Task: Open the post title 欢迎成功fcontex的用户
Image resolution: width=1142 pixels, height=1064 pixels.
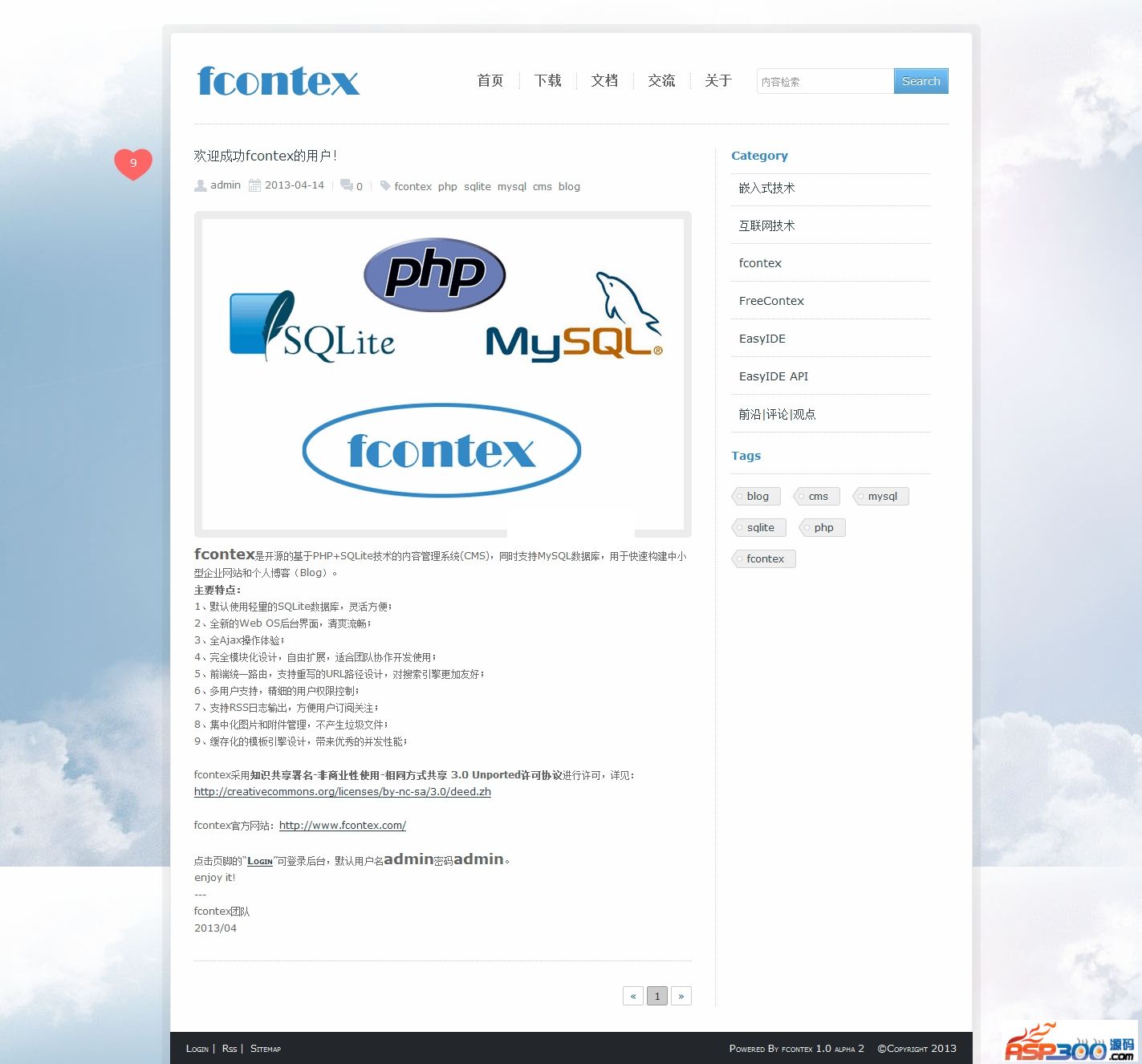Action: (x=266, y=156)
